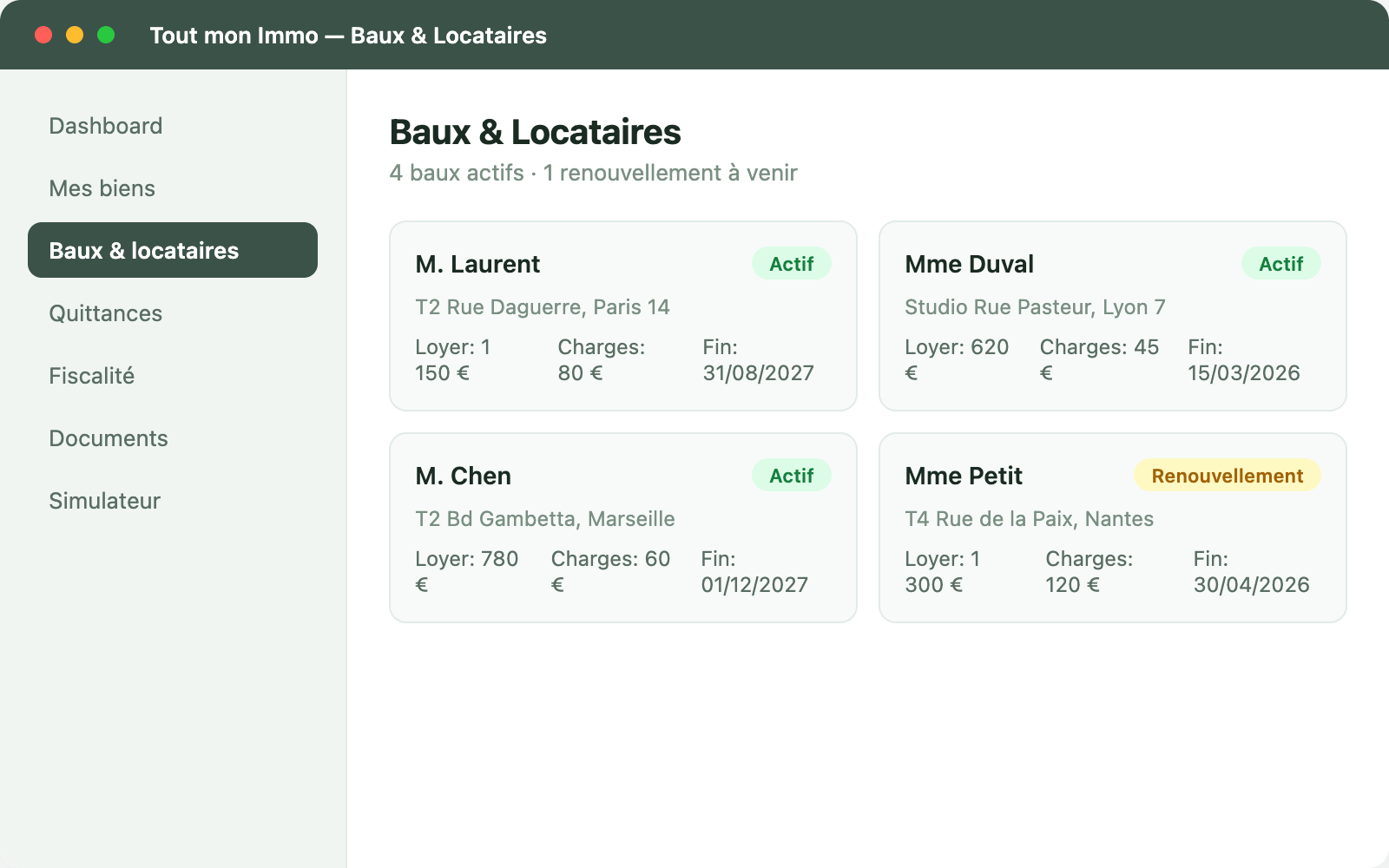Select Baux & locataires sidebar item

(173, 250)
